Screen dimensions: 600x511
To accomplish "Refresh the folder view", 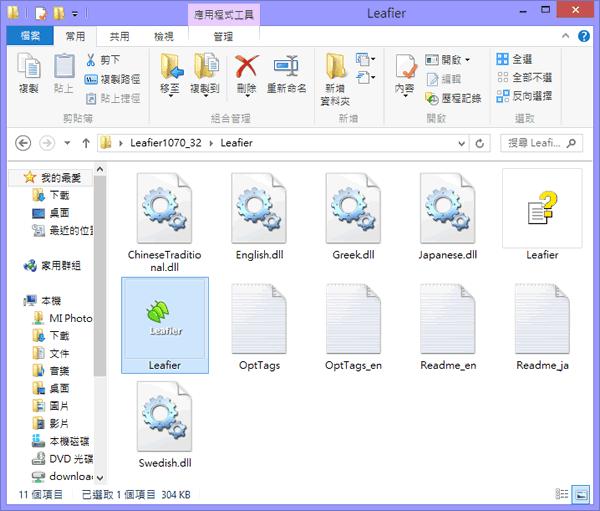I will 480,144.
